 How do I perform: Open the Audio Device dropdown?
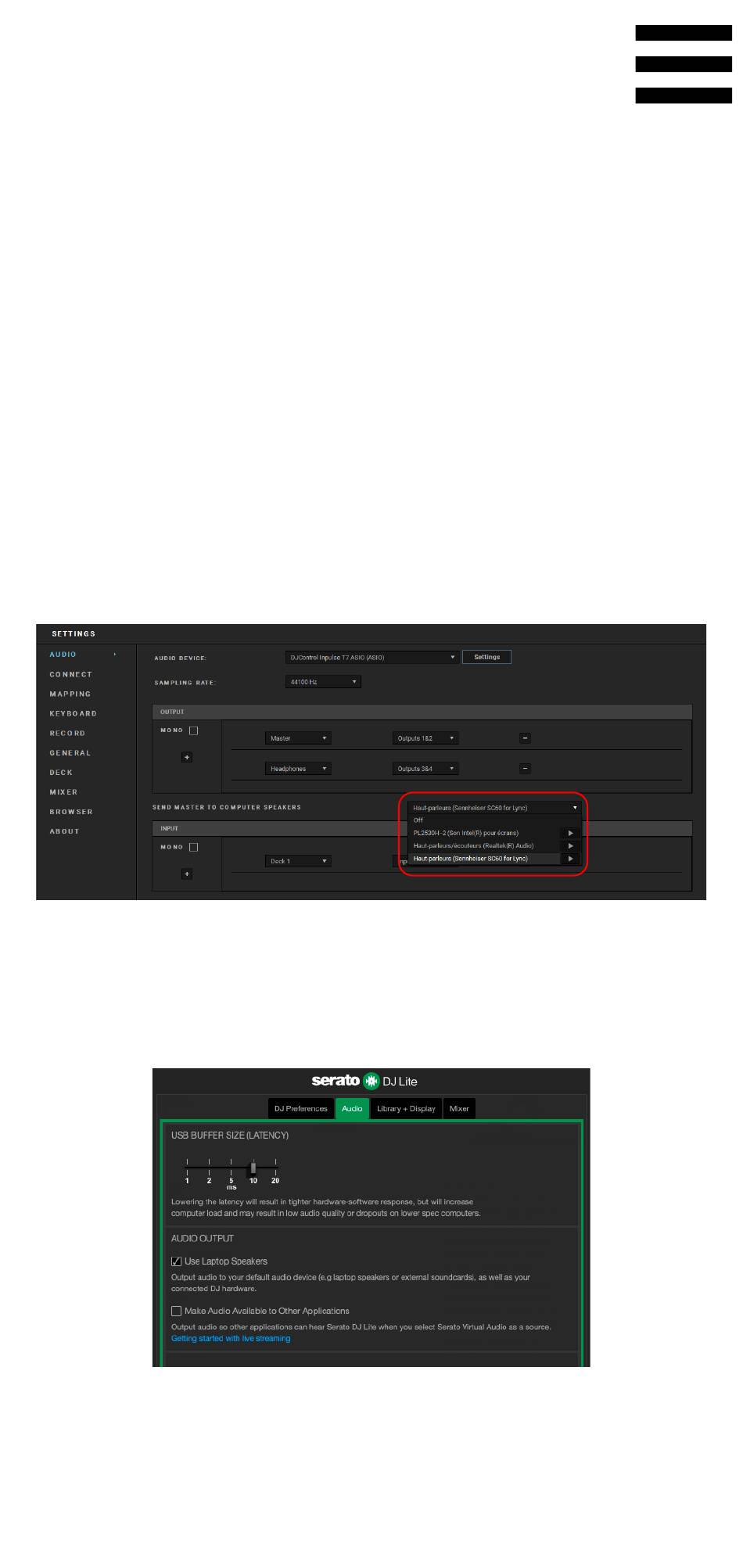[371, 658]
